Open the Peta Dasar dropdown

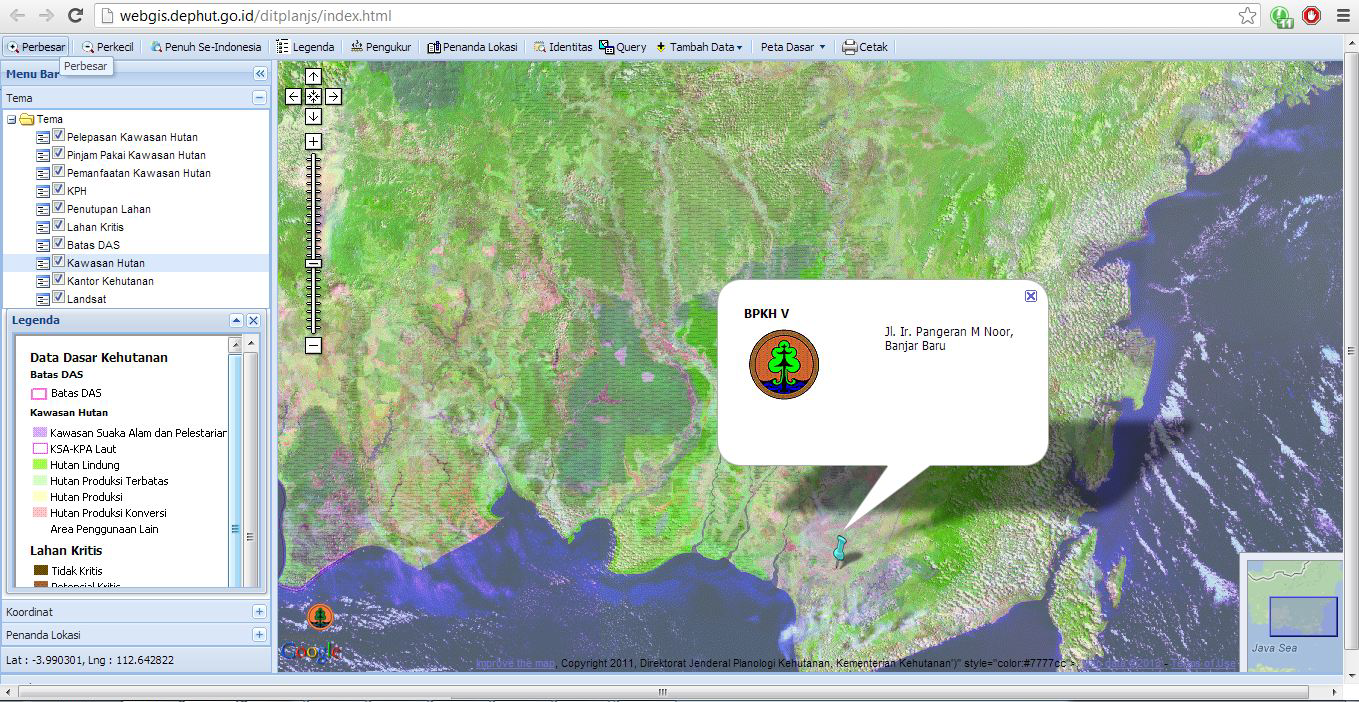pos(792,46)
